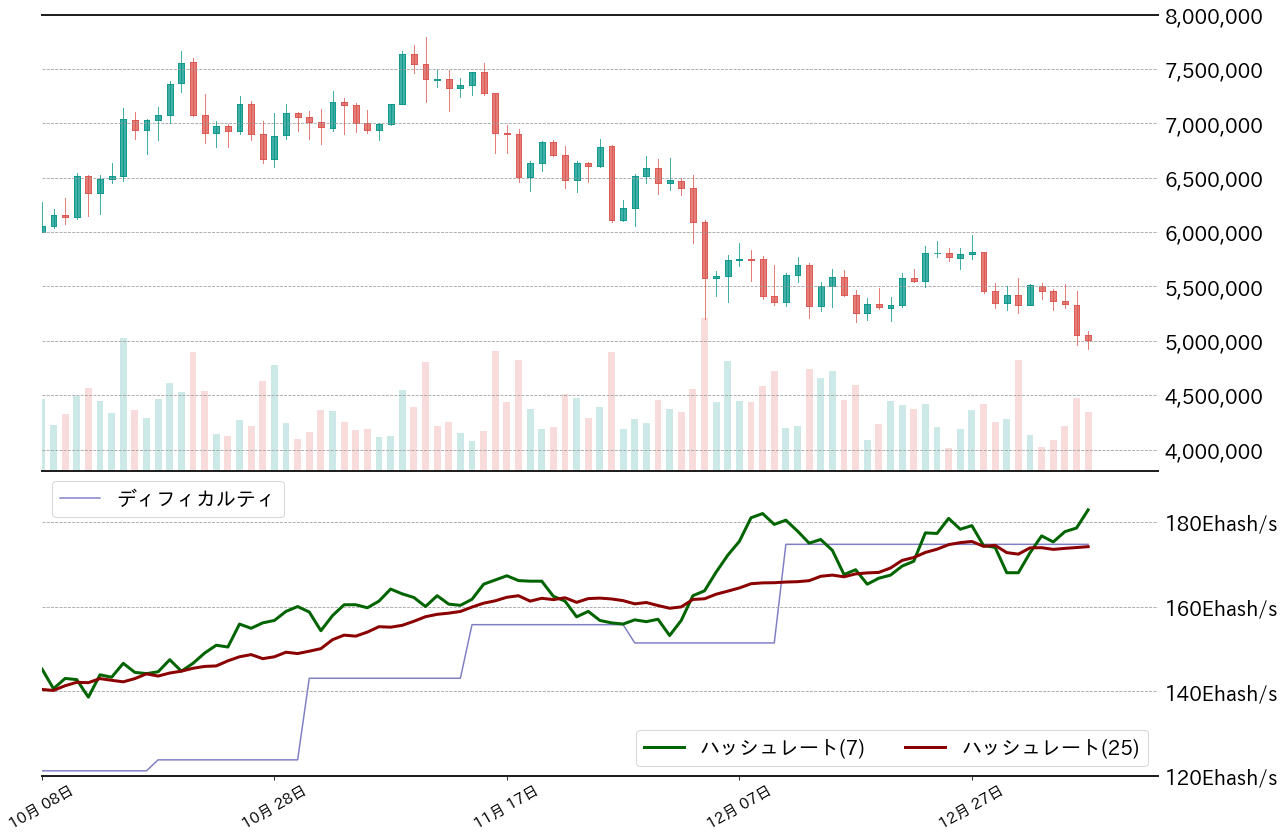
Task: Select the 10月28日 date tick label
Action: point(277,806)
